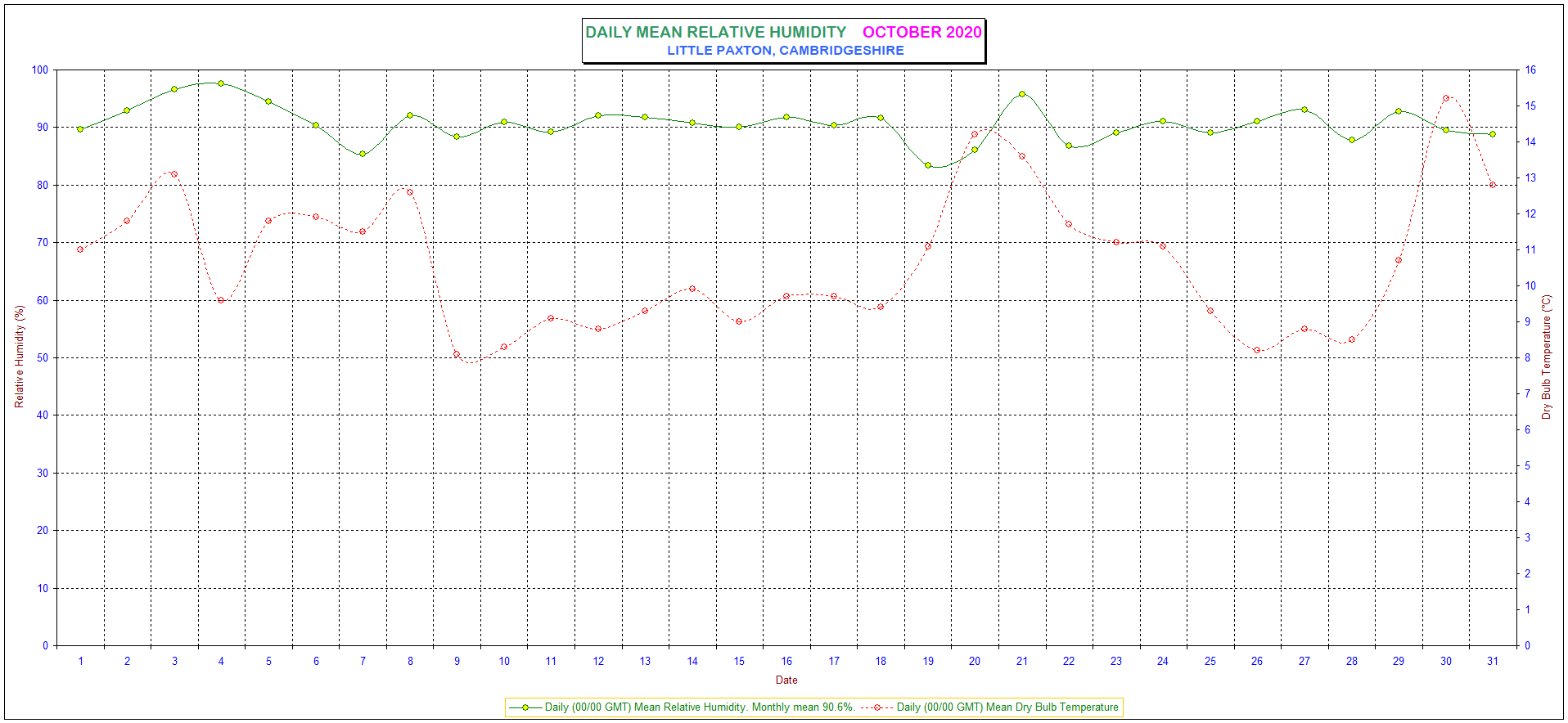Click the 'Relative Humidity (%)' axis label
1568x723 pixels.
pyautogui.click(x=20, y=357)
